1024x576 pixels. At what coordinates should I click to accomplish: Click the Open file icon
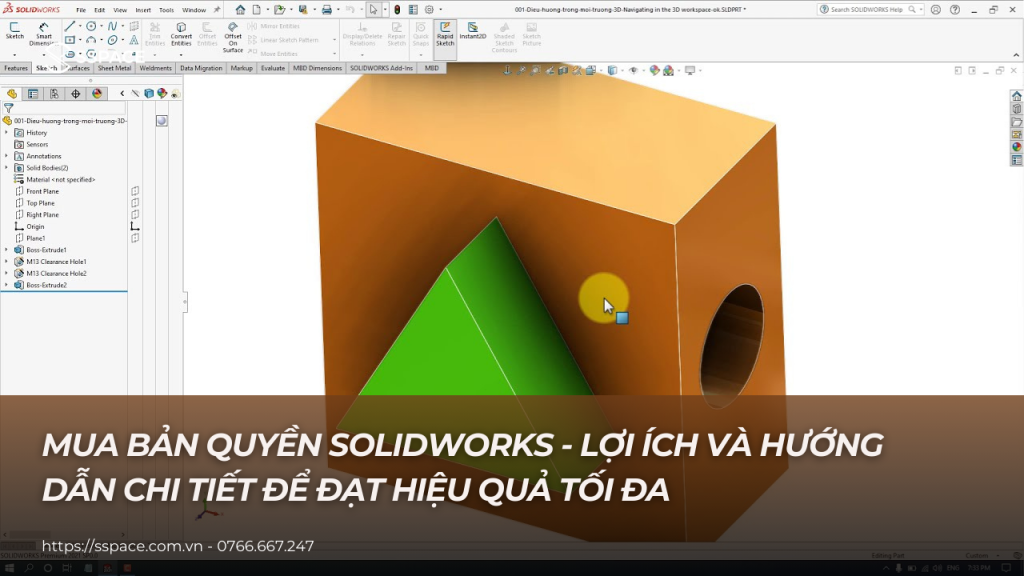click(x=279, y=10)
